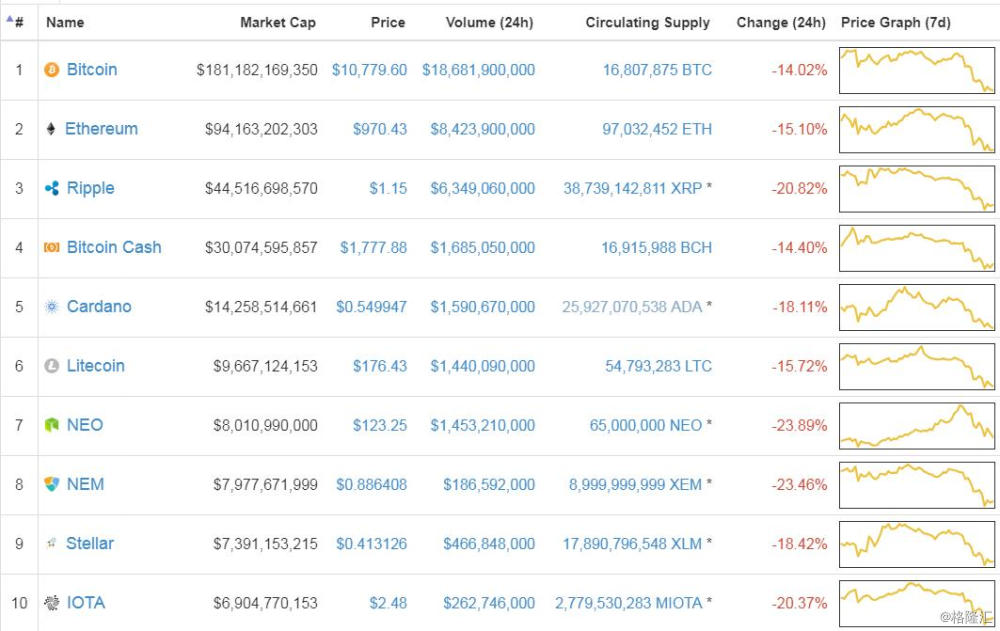Open the Ethereum name link

pos(101,129)
